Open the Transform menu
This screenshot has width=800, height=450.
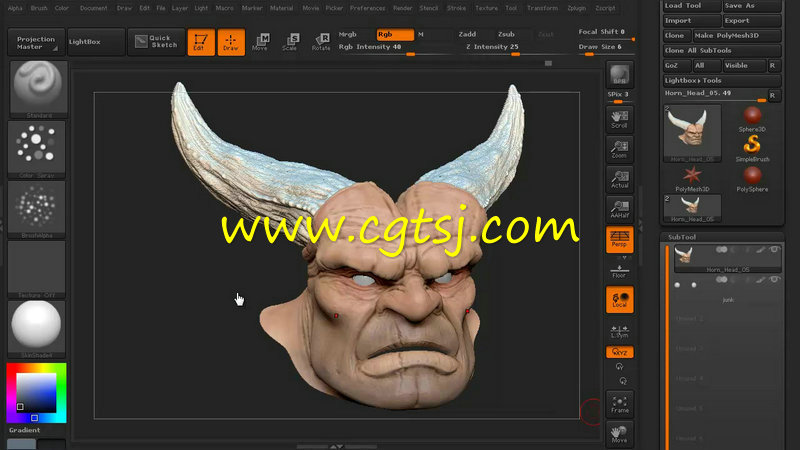click(542, 8)
